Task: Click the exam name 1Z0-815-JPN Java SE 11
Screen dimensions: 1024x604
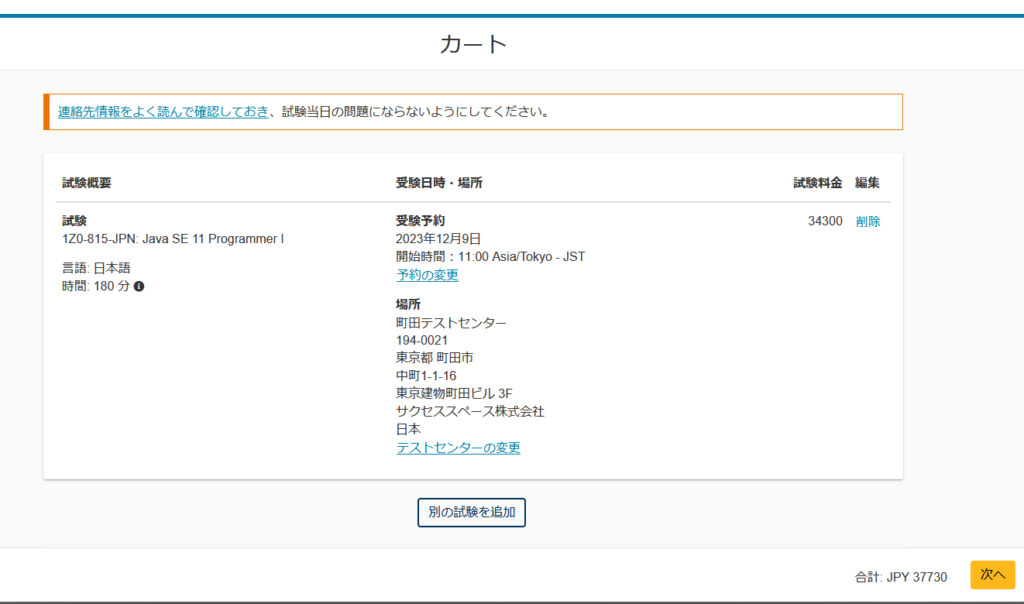Action: coord(173,239)
